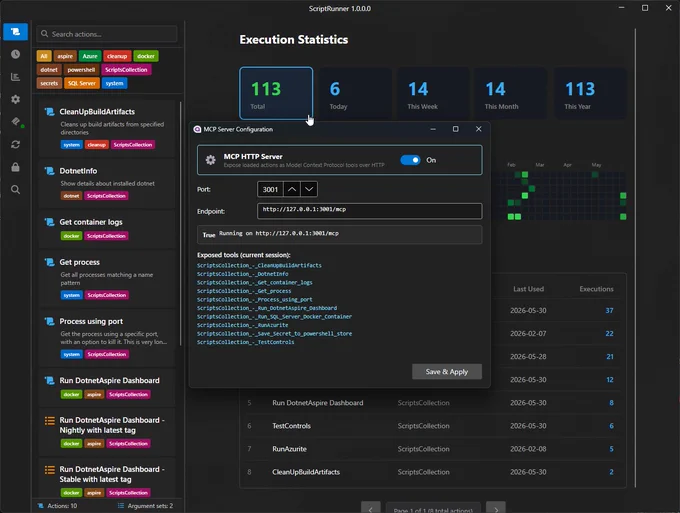Click the Running on http://127.0.0.1:3001/mcp status

click(x=279, y=233)
